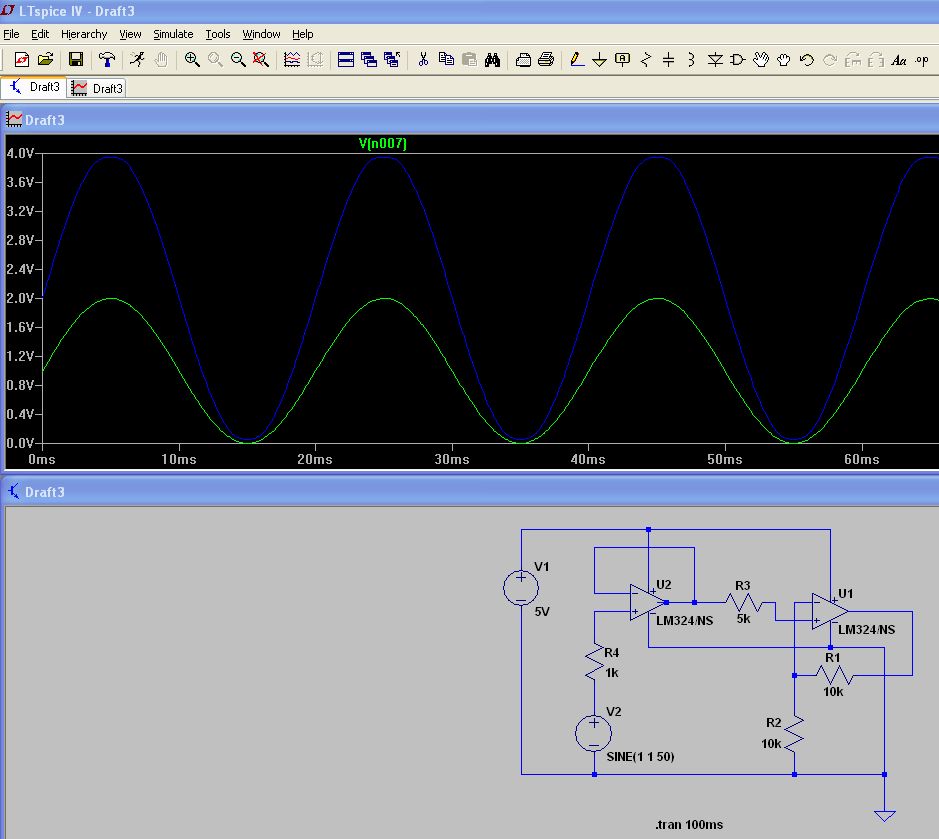Click the Cut scissors icon
This screenshot has height=839, width=939.
pos(423,60)
